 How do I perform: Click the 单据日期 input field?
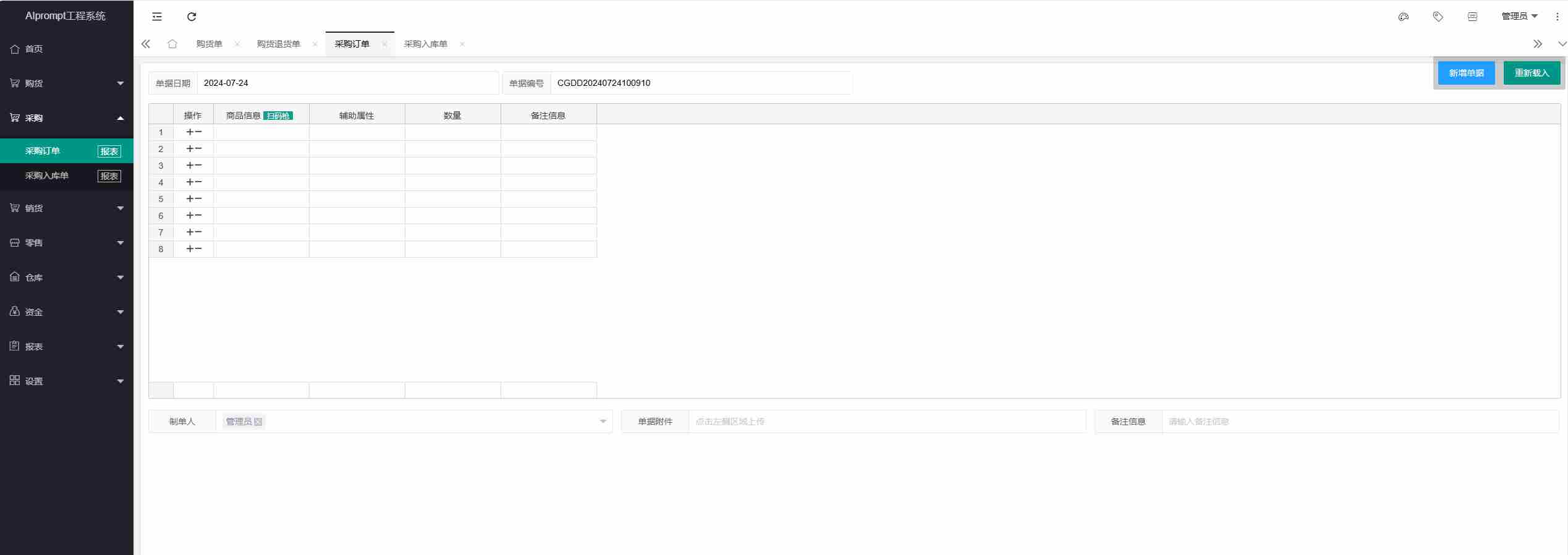pos(347,83)
